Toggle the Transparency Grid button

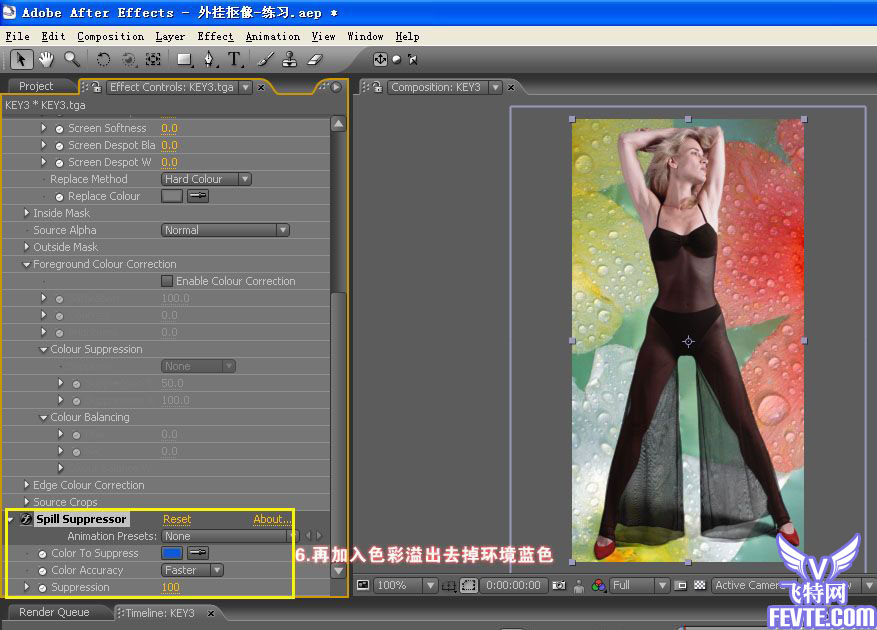[x=699, y=585]
